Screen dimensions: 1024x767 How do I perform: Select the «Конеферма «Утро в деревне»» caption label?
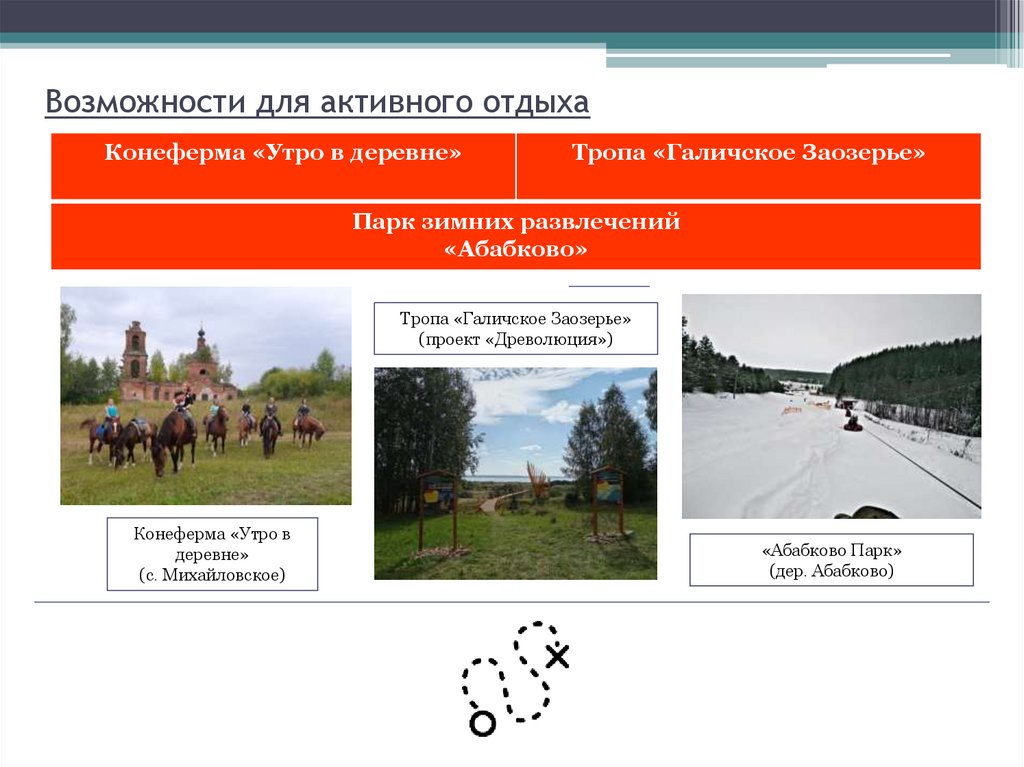pyautogui.click(x=212, y=553)
